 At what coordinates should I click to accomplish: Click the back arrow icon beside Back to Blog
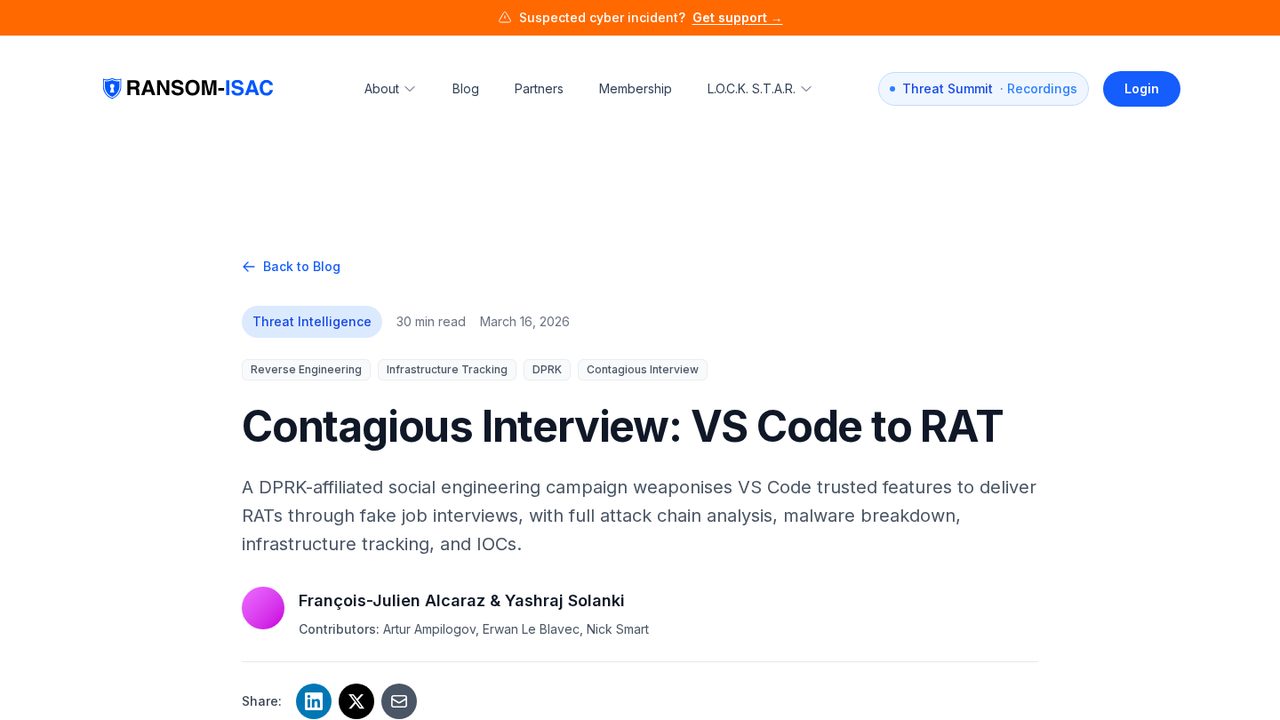[x=249, y=266]
